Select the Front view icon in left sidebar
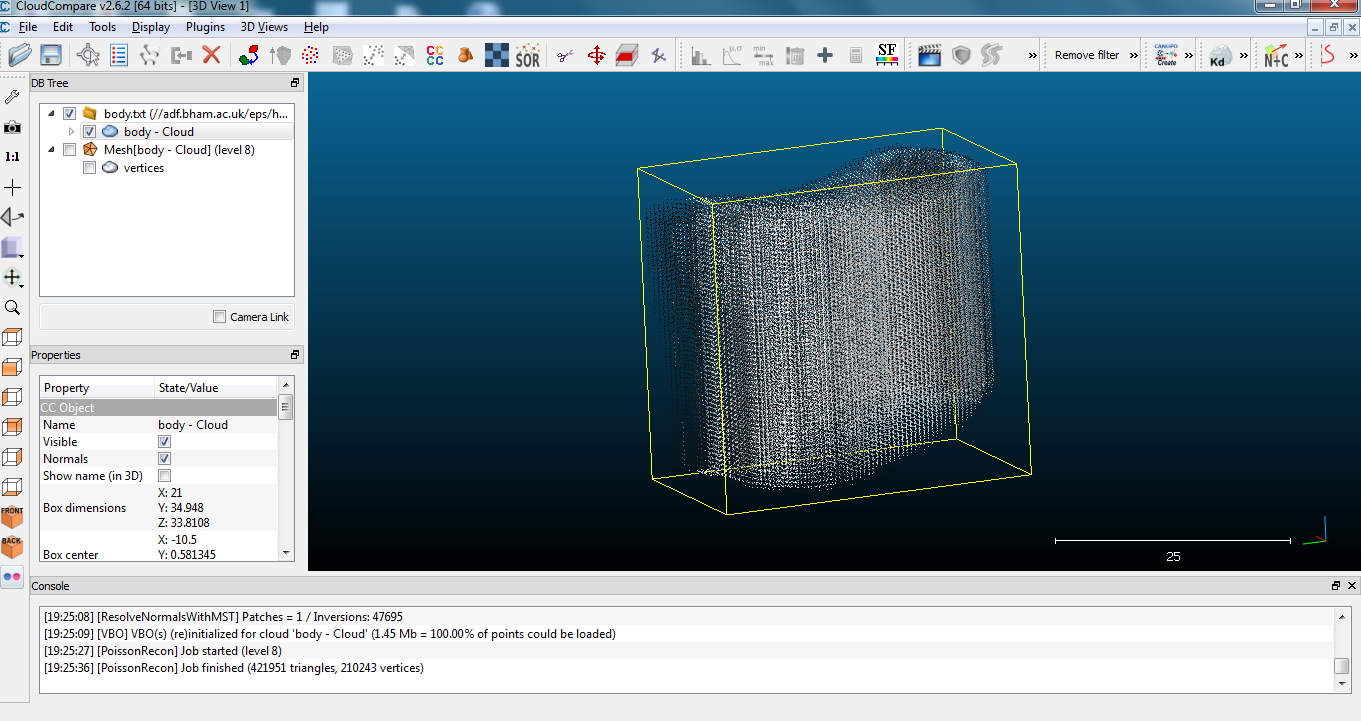The height and width of the screenshot is (721, 1361). (13, 516)
